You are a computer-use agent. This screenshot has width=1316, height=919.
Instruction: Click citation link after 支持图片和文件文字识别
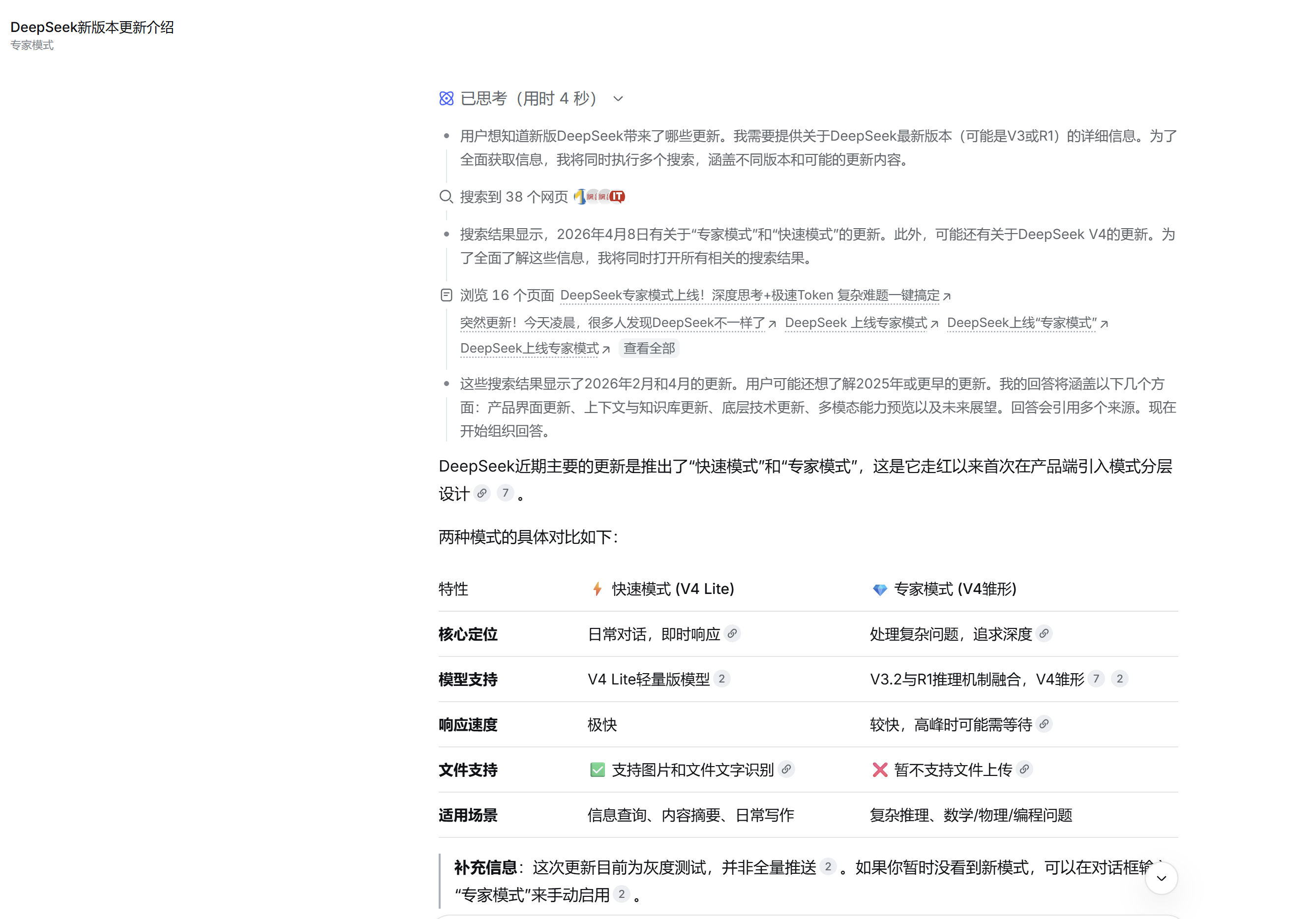pos(786,769)
